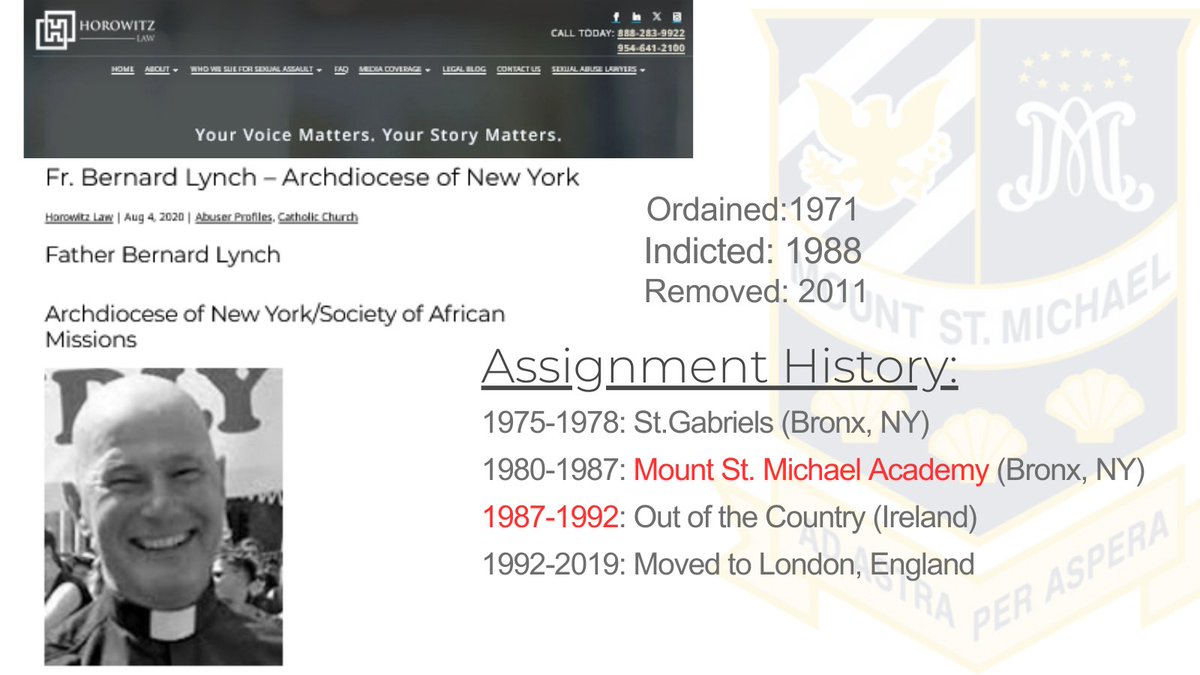
Task: Open the FAQ menu item
Action: pos(341,70)
